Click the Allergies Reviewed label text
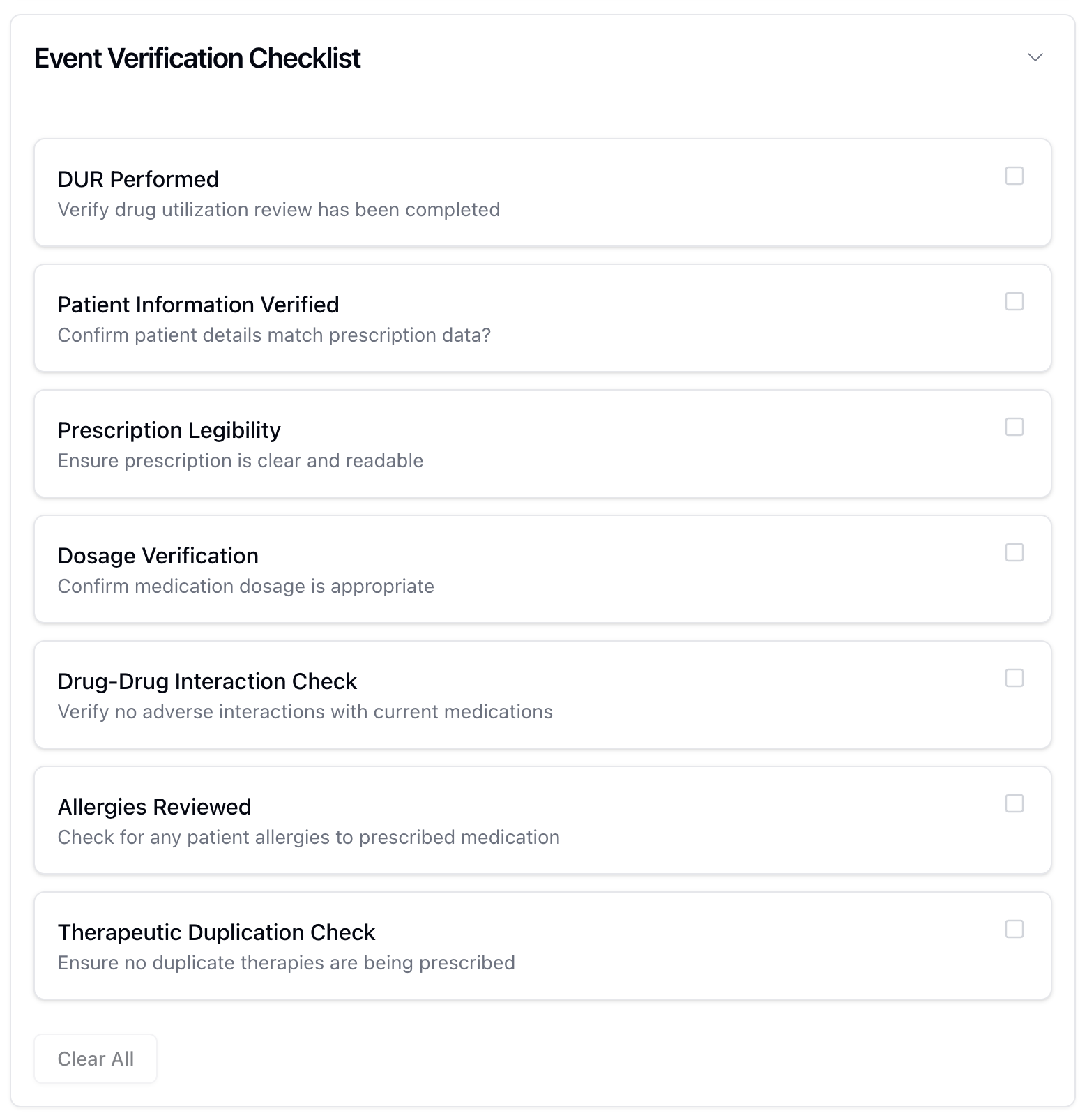 154,807
